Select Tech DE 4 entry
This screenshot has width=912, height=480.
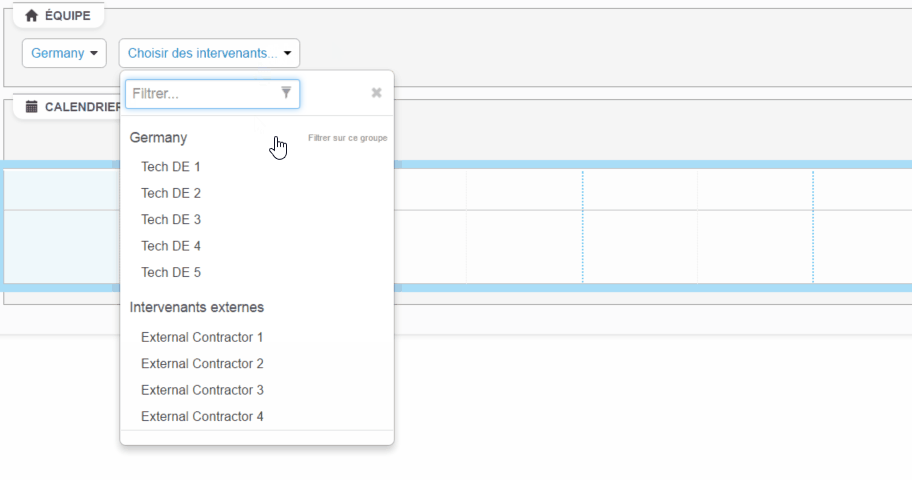click(x=171, y=246)
